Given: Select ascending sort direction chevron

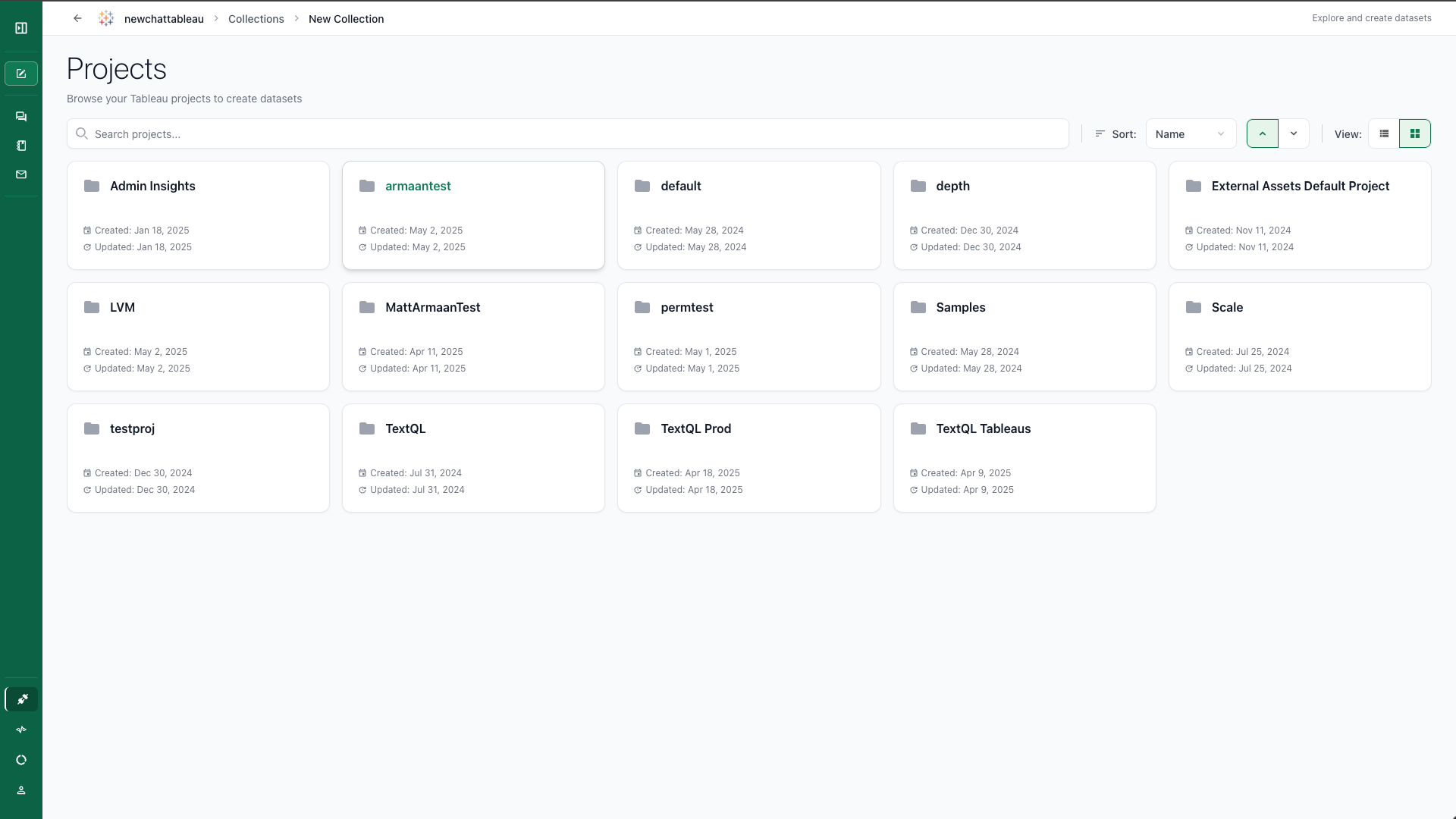Looking at the screenshot, I should pyautogui.click(x=1261, y=133).
